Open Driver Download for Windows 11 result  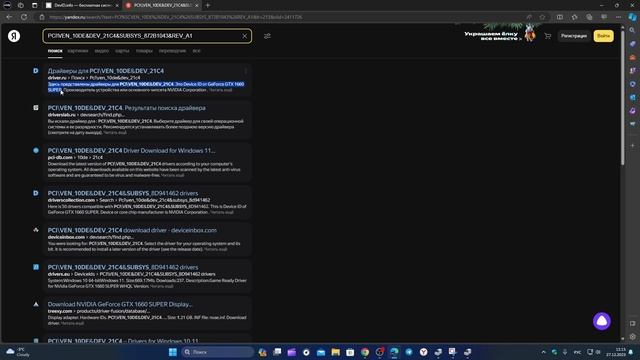[131, 151]
